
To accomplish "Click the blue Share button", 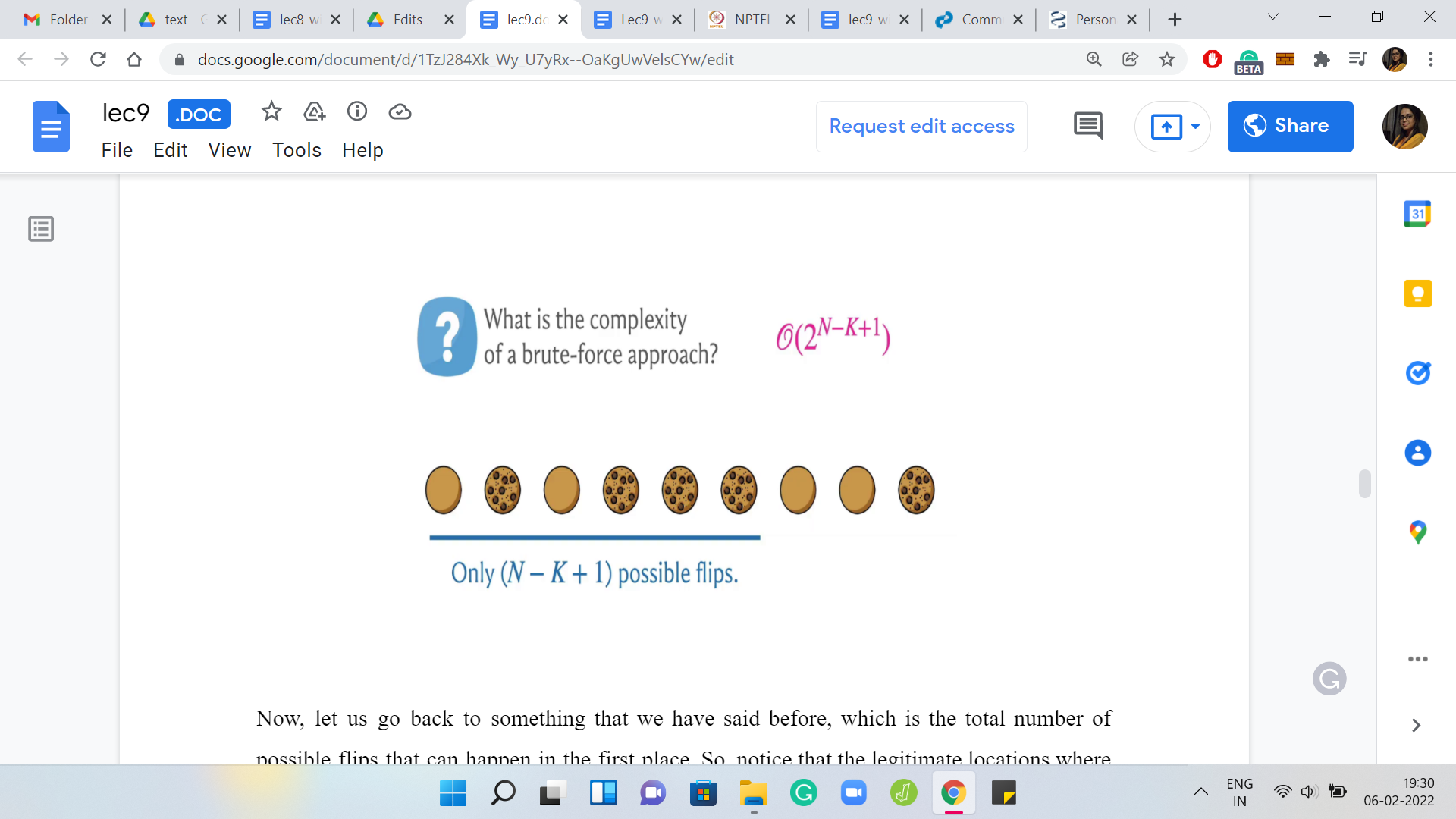I will pyautogui.click(x=1290, y=126).
